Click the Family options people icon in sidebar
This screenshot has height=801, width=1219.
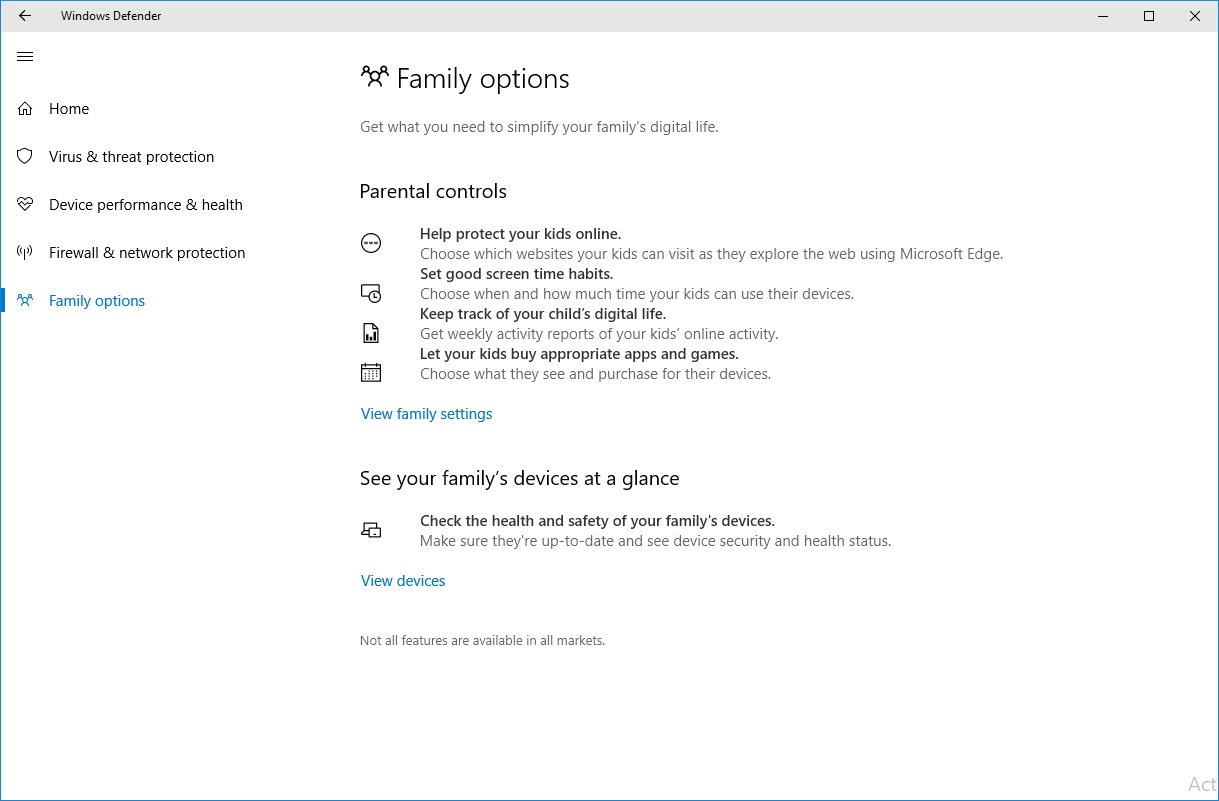[25, 301]
